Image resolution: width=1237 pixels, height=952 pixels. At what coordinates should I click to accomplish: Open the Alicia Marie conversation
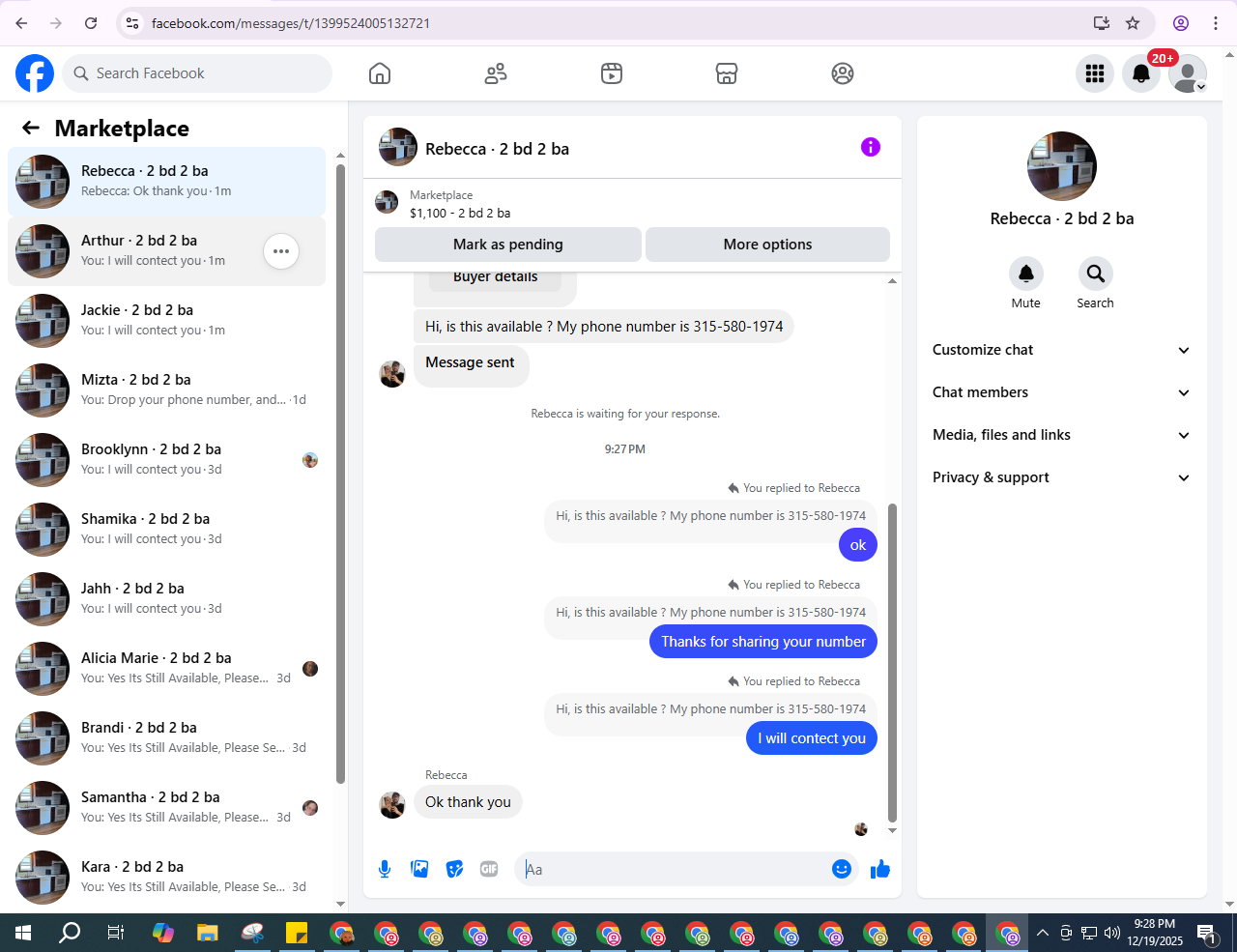tap(166, 669)
